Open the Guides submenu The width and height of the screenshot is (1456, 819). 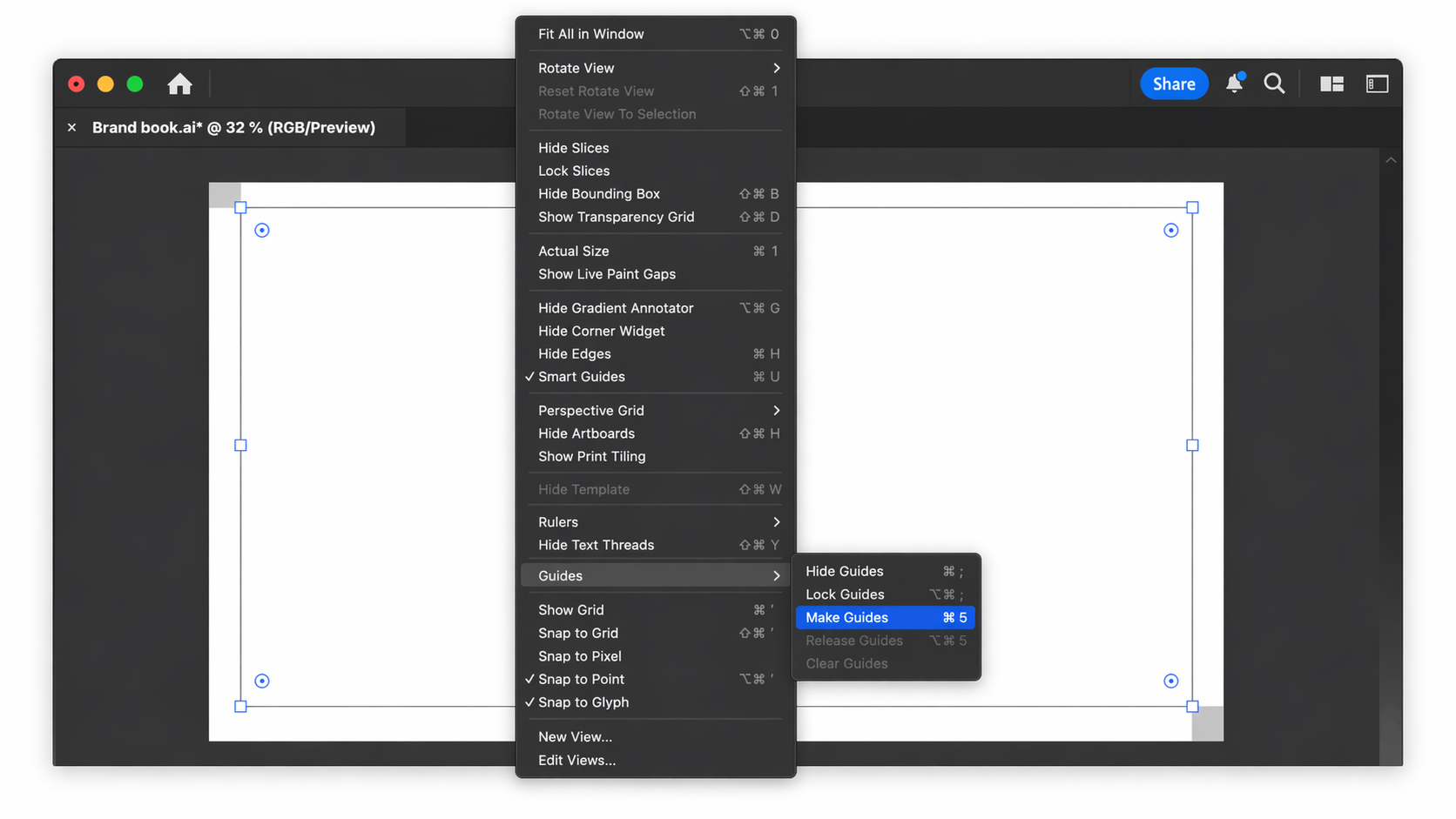point(655,575)
